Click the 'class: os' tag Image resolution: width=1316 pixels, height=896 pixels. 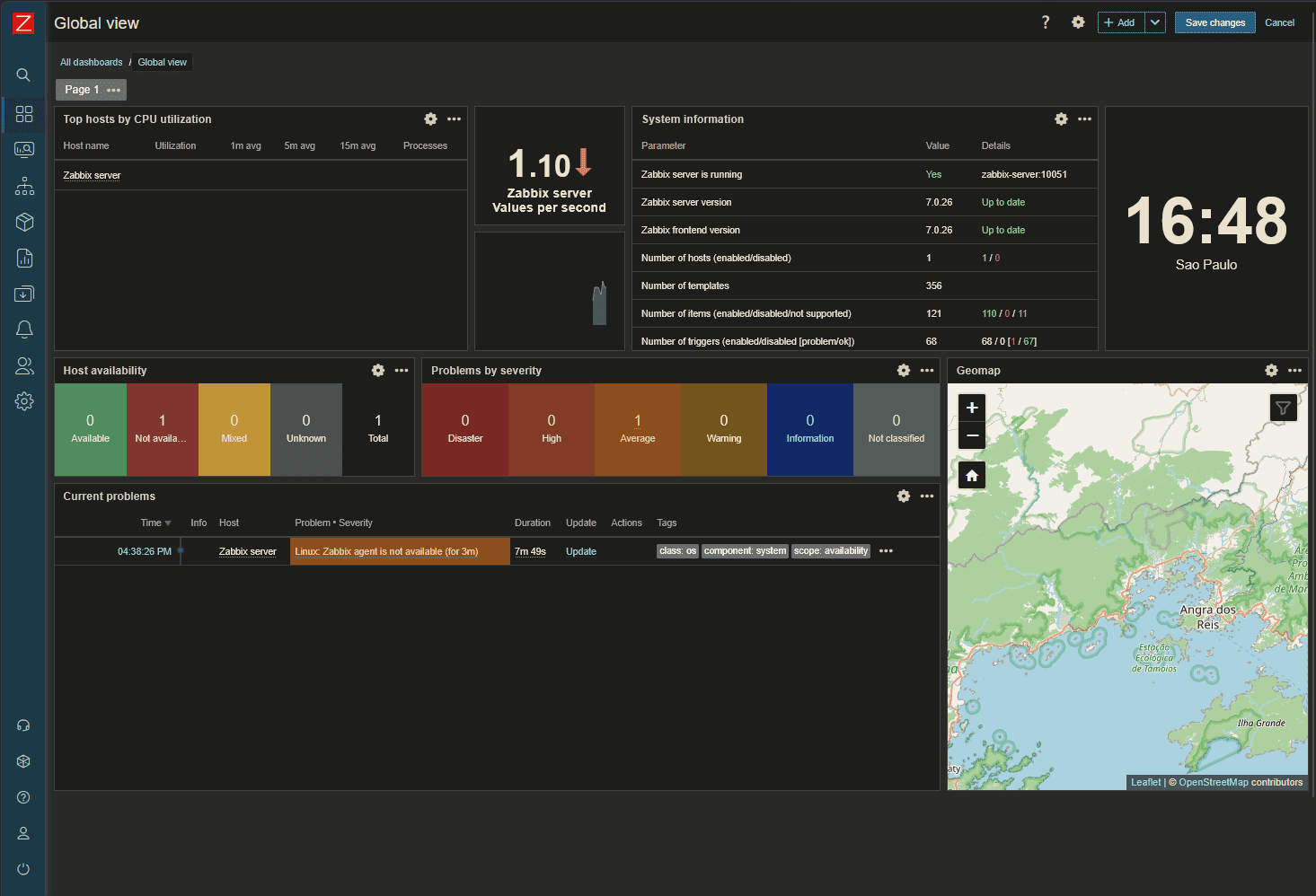(x=677, y=551)
